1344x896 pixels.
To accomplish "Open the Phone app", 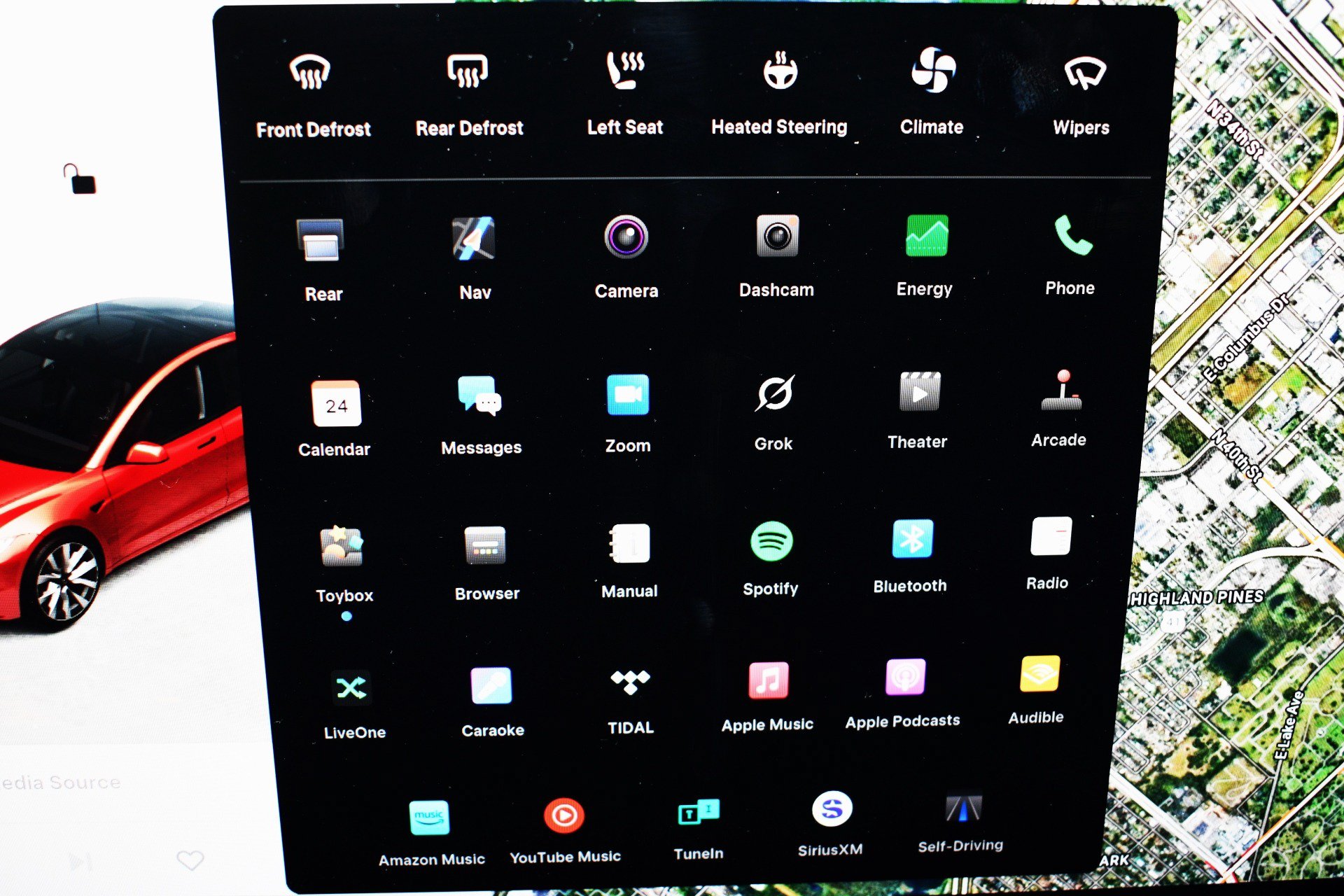I will 1070,255.
